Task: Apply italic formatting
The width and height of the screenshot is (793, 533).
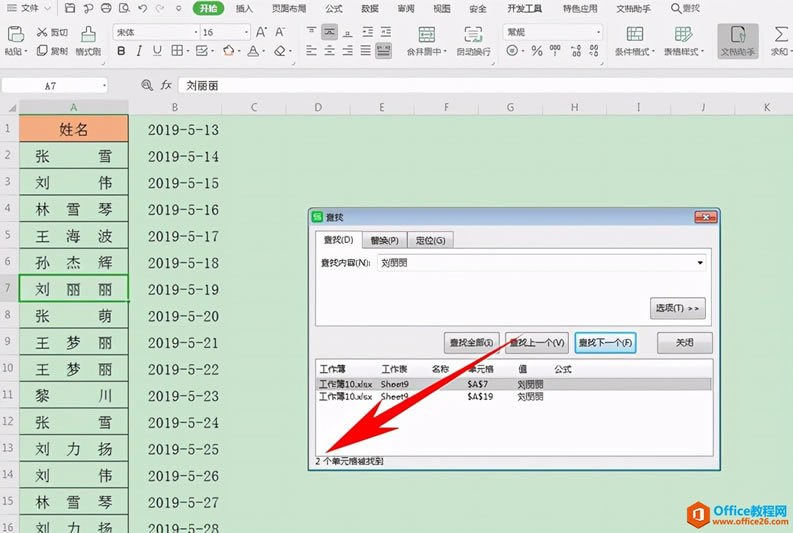Action: [x=139, y=51]
